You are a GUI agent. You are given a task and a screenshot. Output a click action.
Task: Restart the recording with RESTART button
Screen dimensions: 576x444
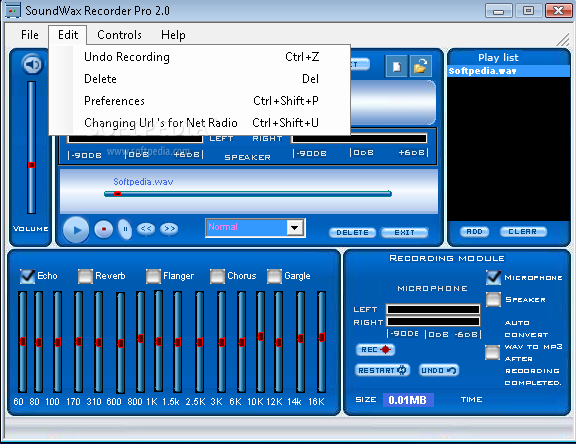tap(382, 370)
